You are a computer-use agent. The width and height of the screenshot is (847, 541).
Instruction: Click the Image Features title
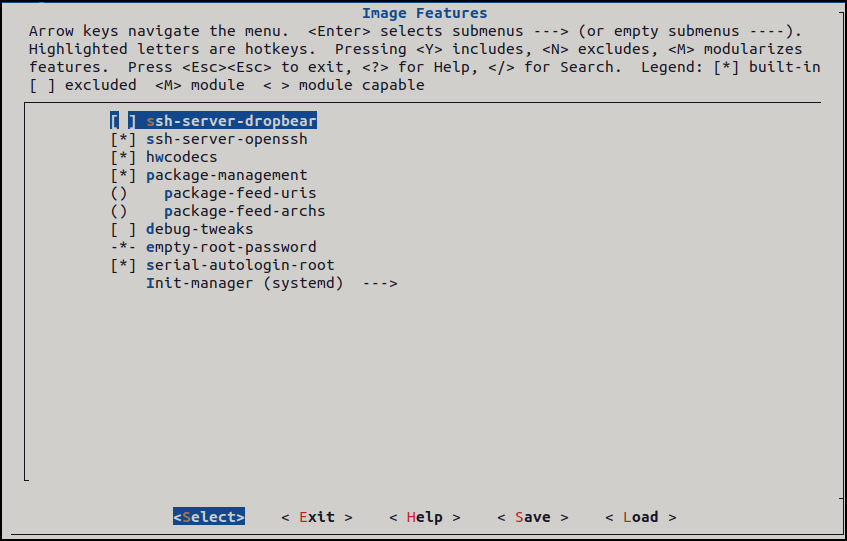tap(424, 13)
